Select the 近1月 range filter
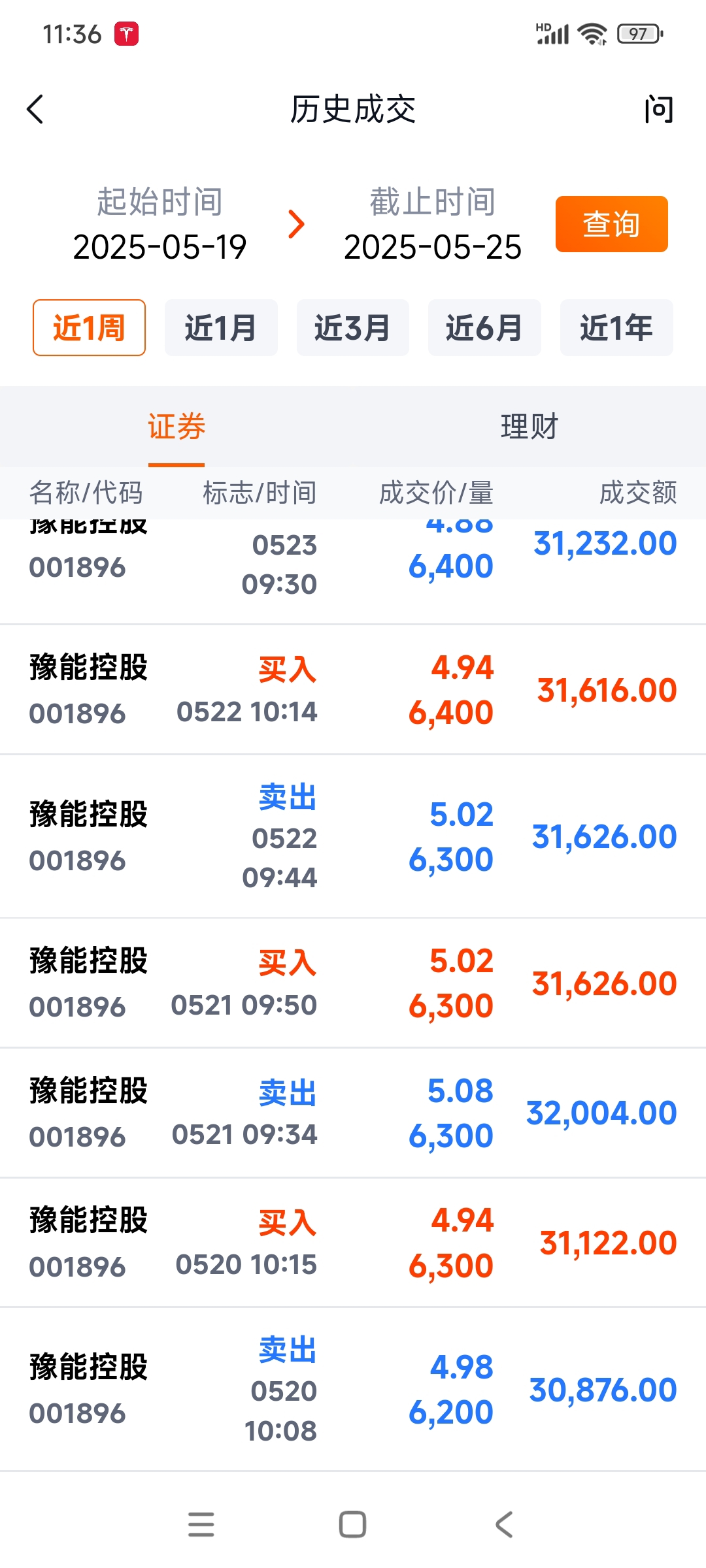Screen dimensions: 706x1568 [221, 327]
